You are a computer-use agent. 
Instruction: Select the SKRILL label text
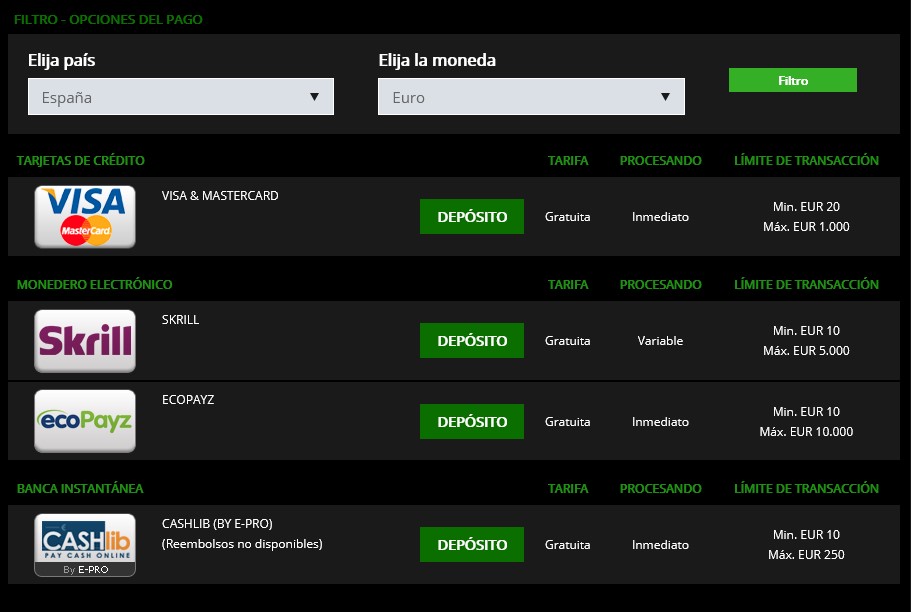point(180,320)
